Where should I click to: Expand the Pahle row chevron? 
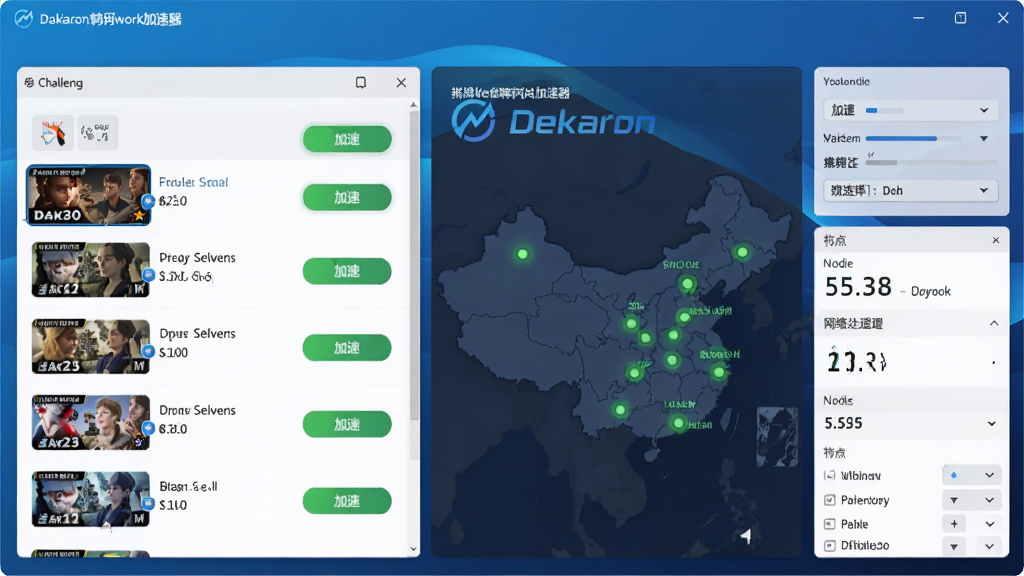(989, 524)
